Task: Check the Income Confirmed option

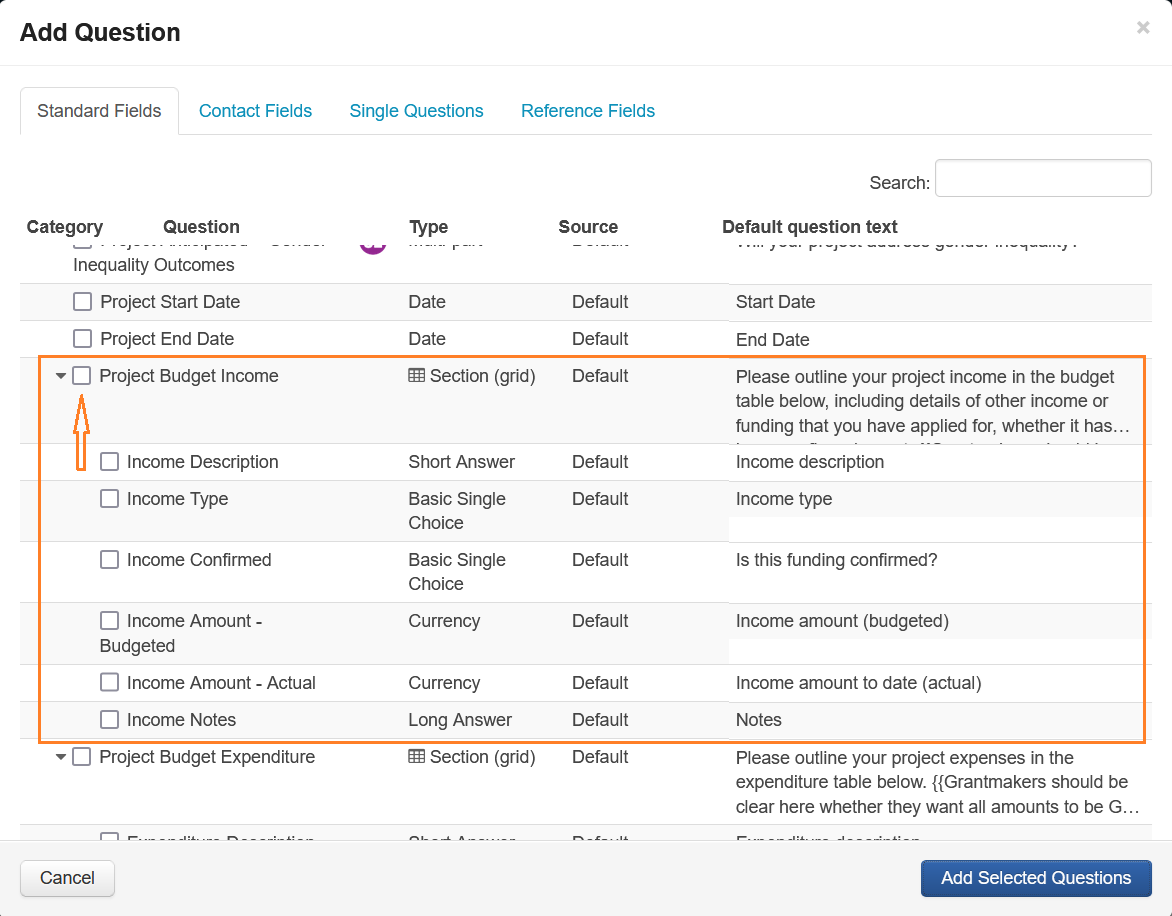Action: (110, 560)
